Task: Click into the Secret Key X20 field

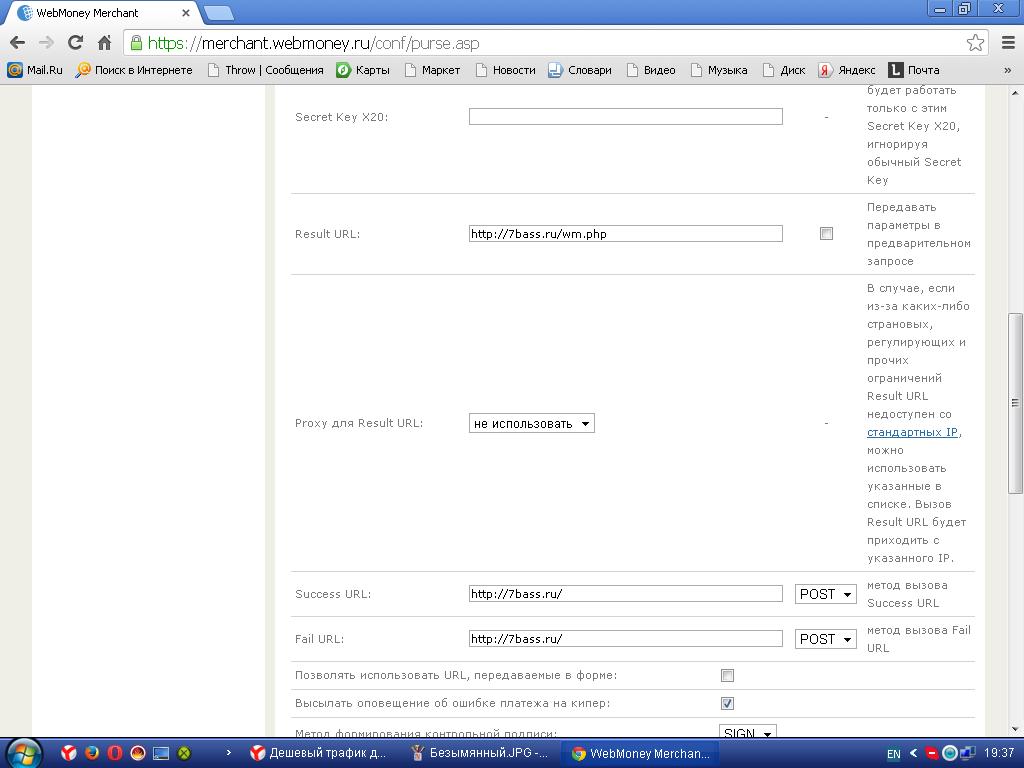Action: [x=625, y=117]
